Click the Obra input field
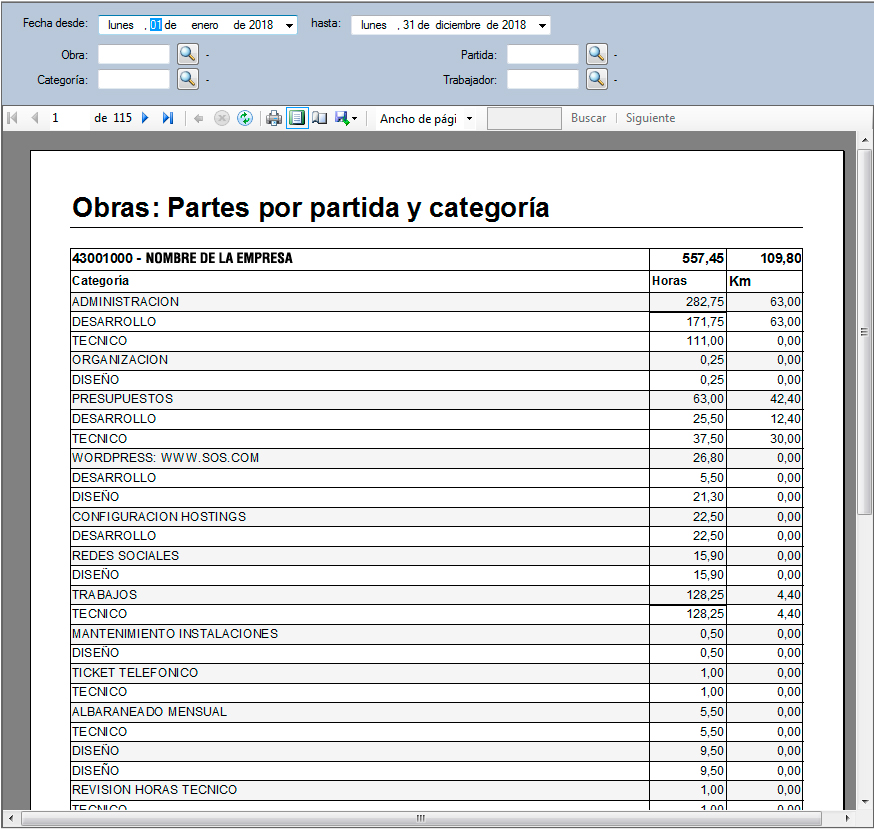Image resolution: width=874 pixels, height=830 pixels. click(134, 55)
